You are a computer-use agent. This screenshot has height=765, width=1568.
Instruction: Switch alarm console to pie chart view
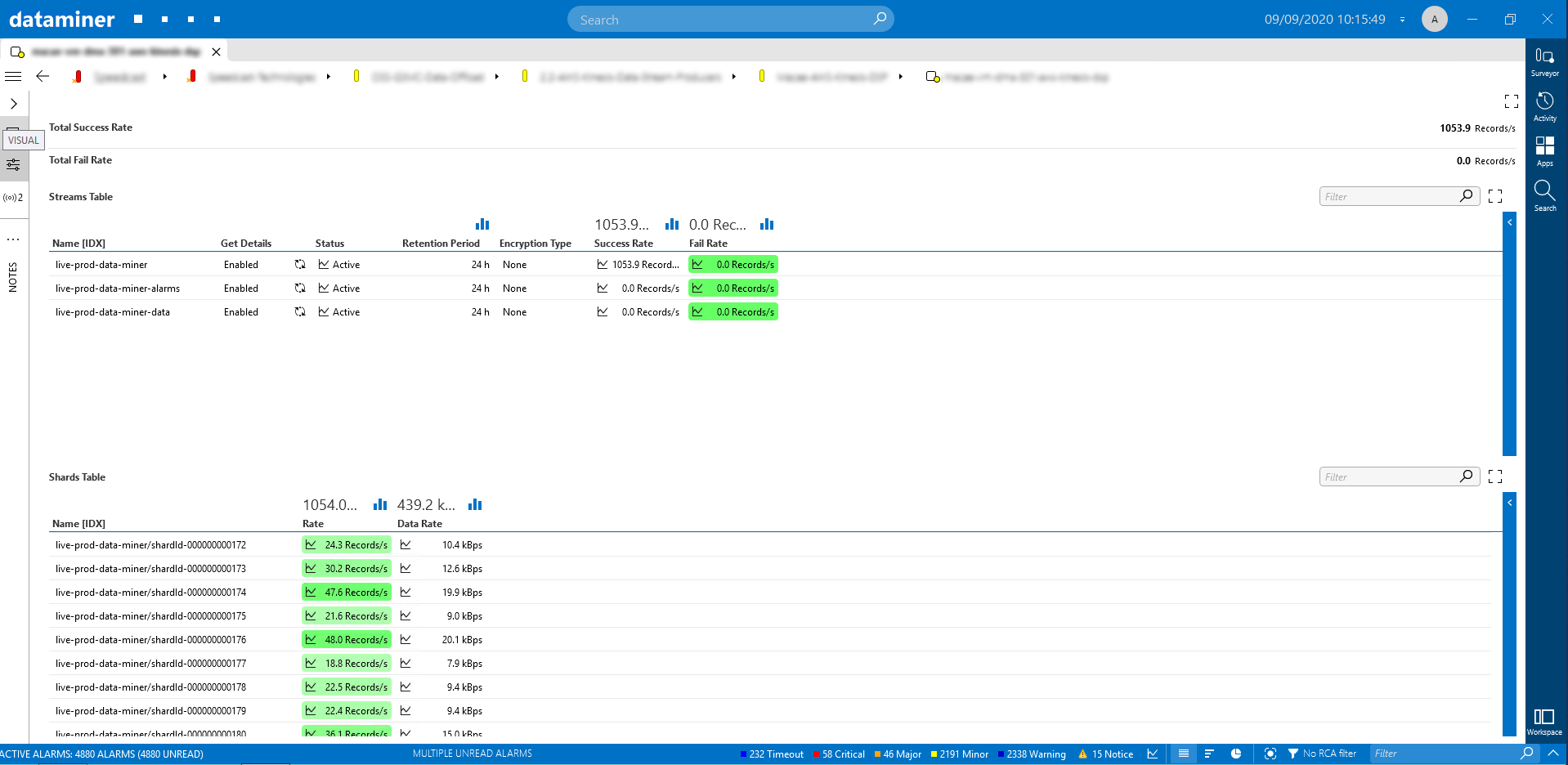(x=1236, y=754)
